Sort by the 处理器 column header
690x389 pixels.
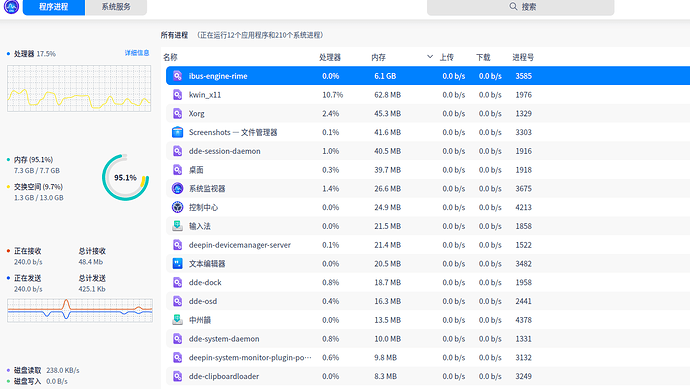click(x=330, y=57)
